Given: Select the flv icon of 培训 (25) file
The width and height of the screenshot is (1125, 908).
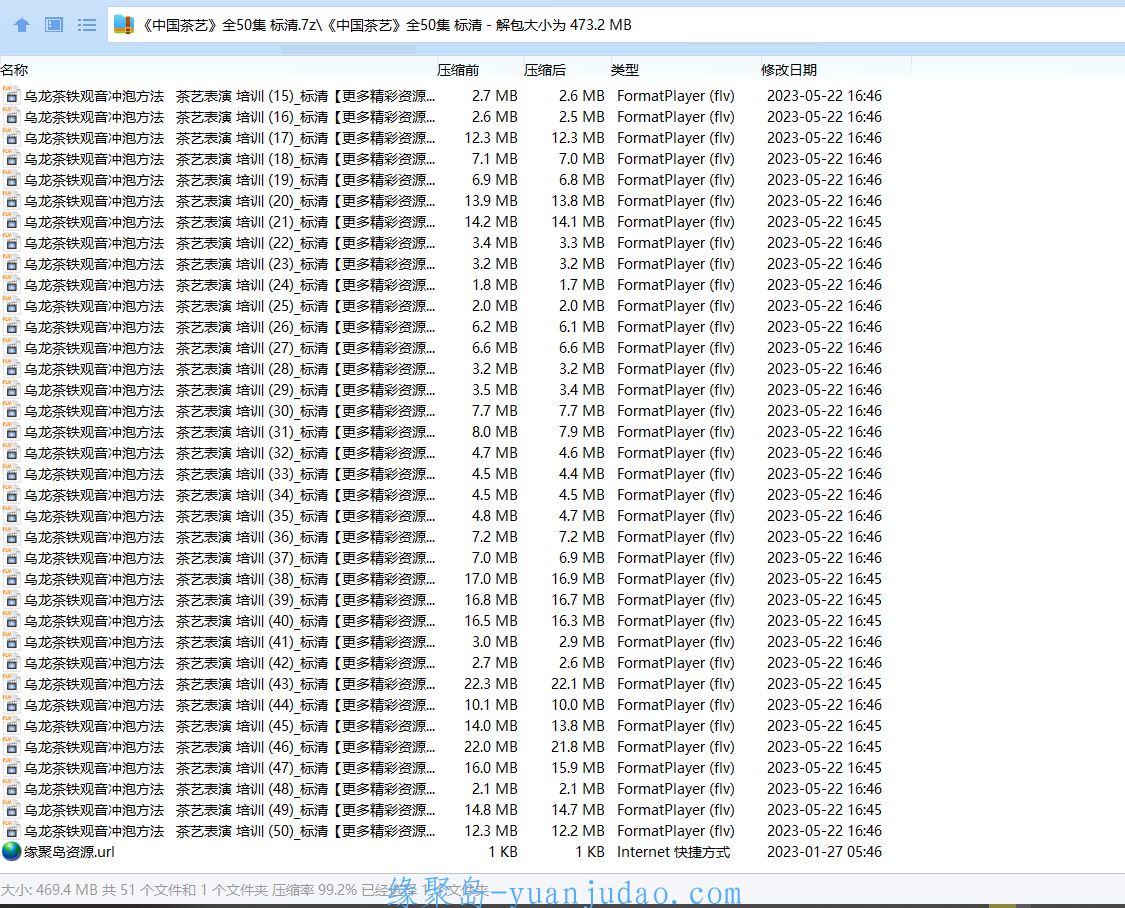Looking at the screenshot, I should 11,306.
